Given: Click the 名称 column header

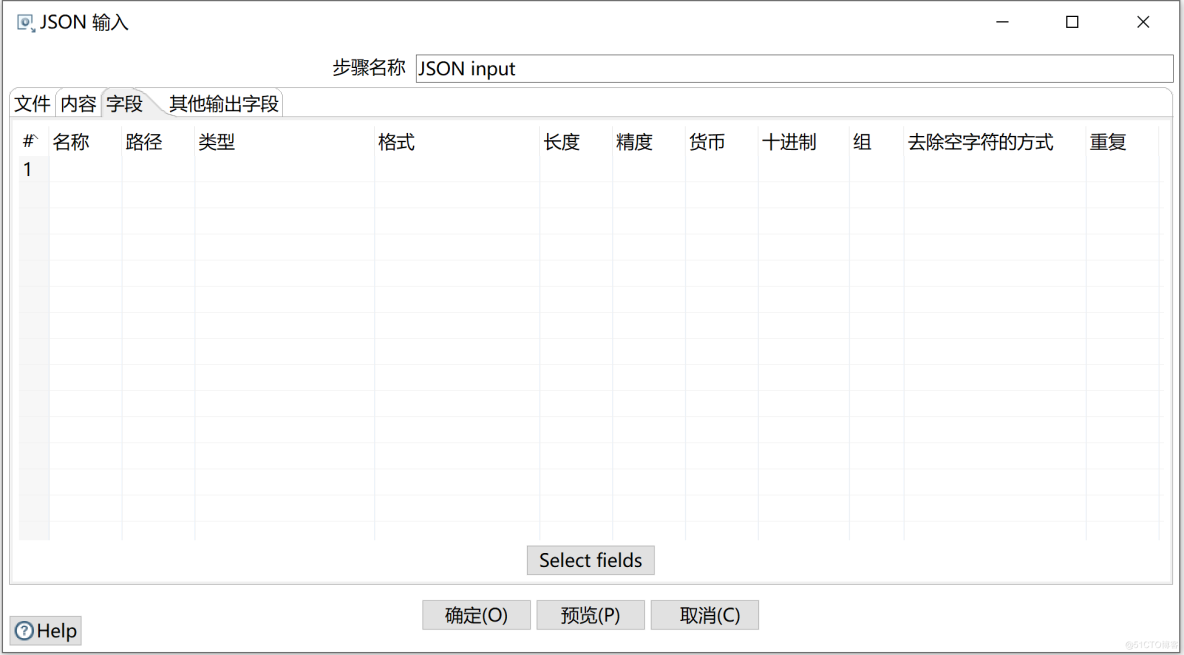Looking at the screenshot, I should coord(72,143).
